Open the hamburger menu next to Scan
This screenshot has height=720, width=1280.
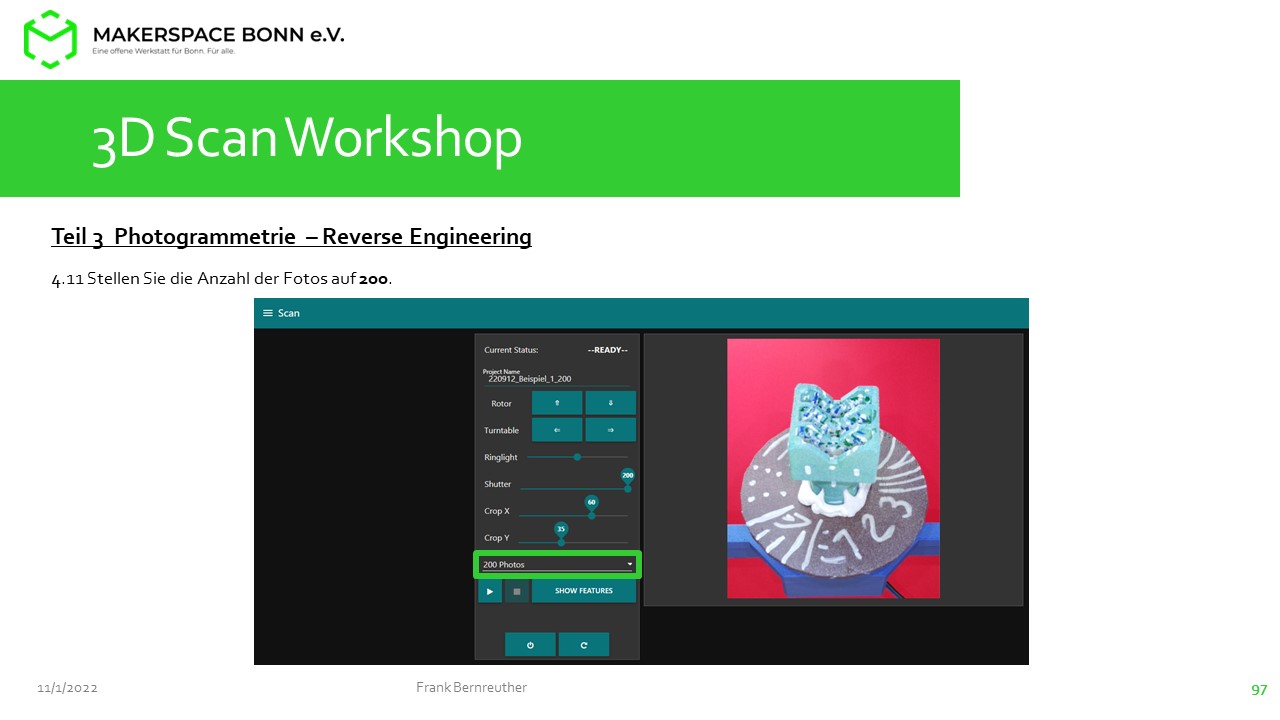pyautogui.click(x=267, y=313)
